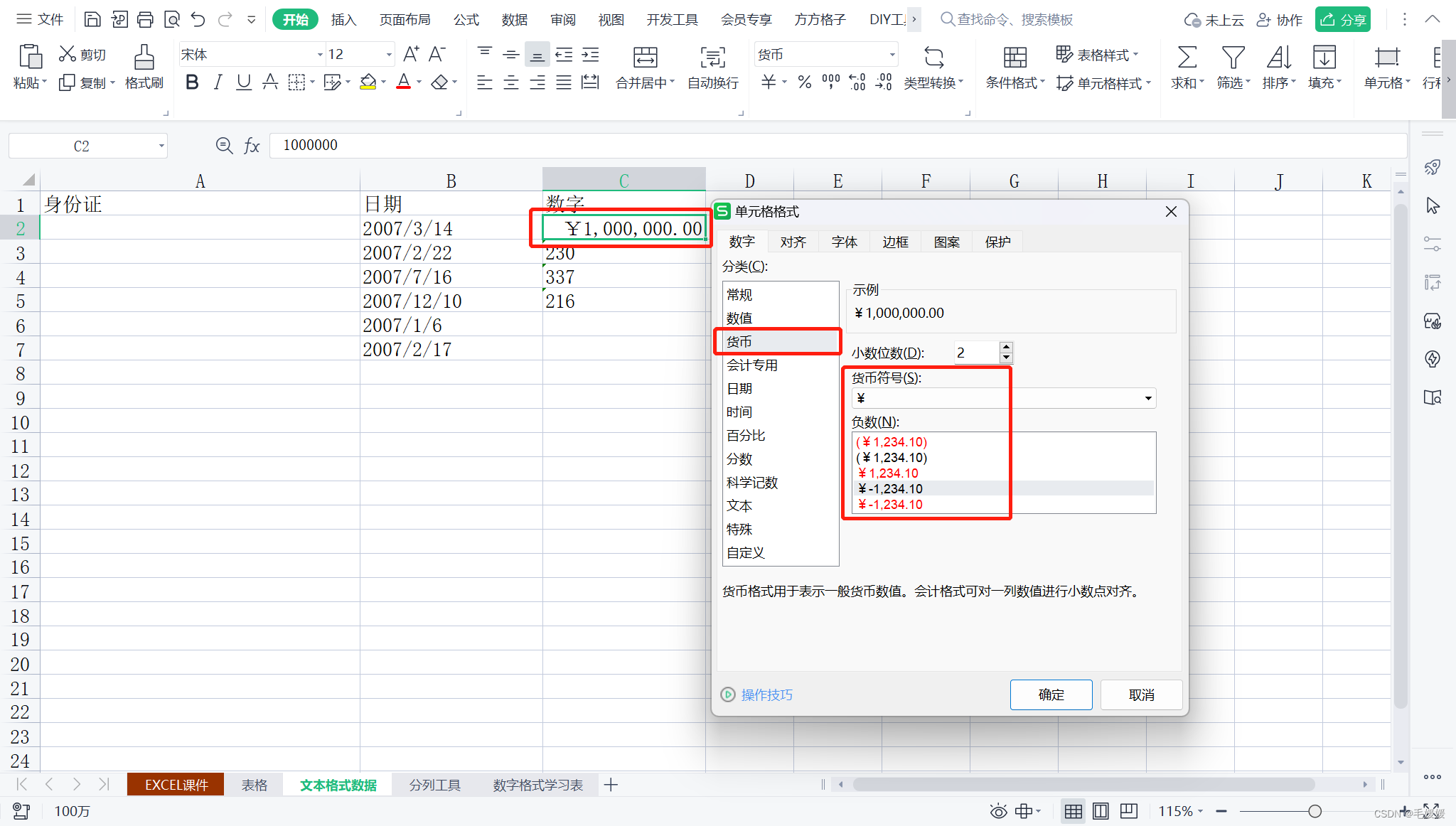The height and width of the screenshot is (826, 1456).
Task: Click the insert function fx icon
Action: click(252, 146)
